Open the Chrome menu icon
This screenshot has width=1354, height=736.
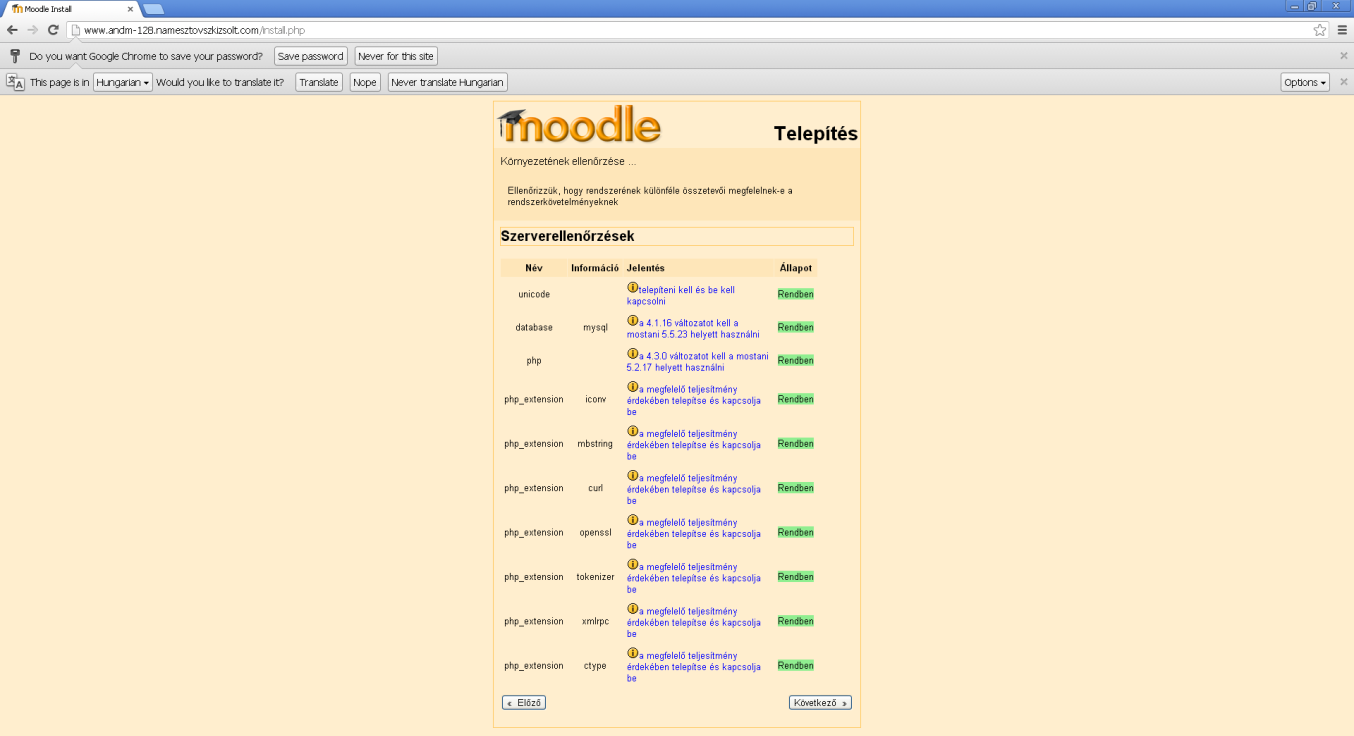coord(1342,30)
